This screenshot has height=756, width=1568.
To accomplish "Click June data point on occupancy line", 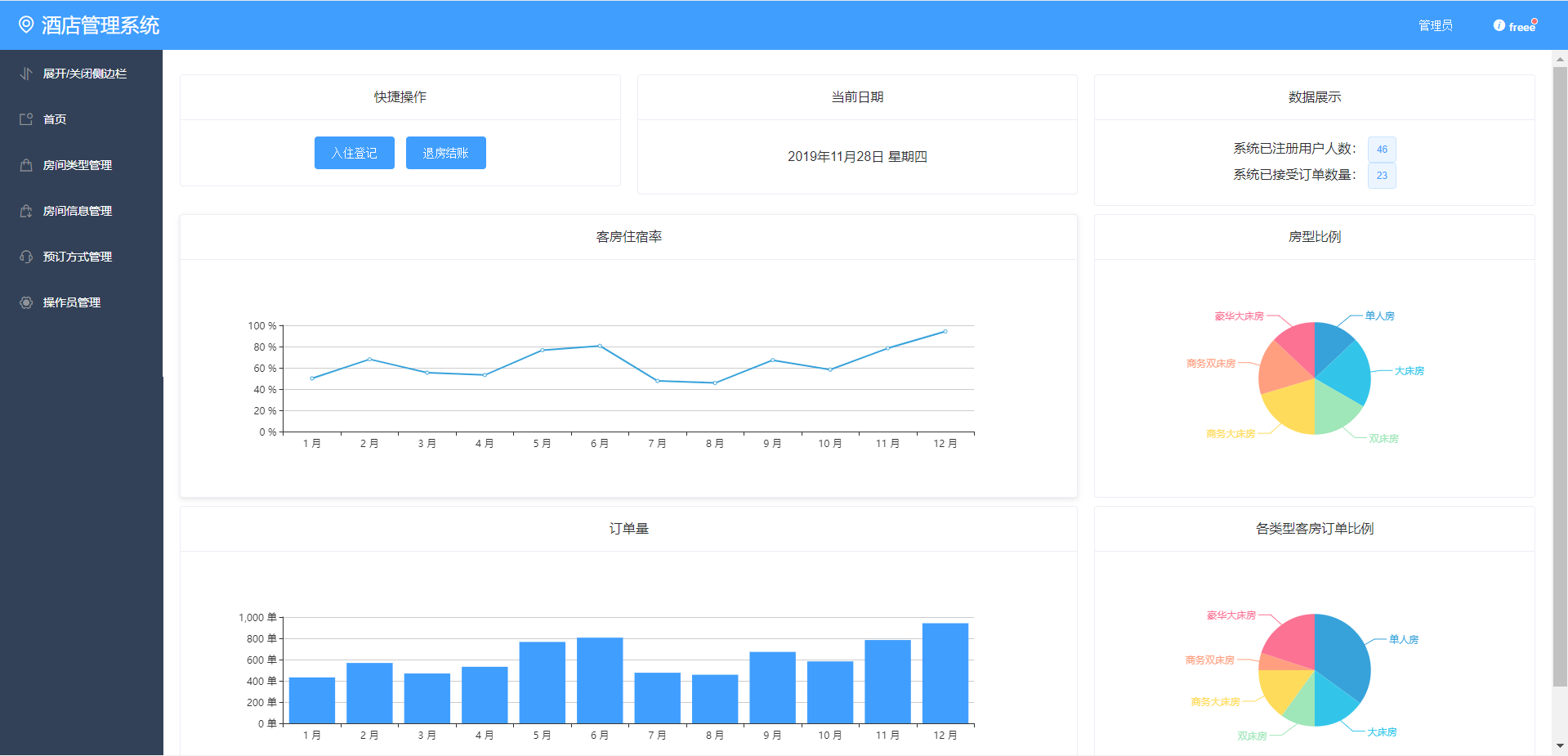I will pos(600,346).
